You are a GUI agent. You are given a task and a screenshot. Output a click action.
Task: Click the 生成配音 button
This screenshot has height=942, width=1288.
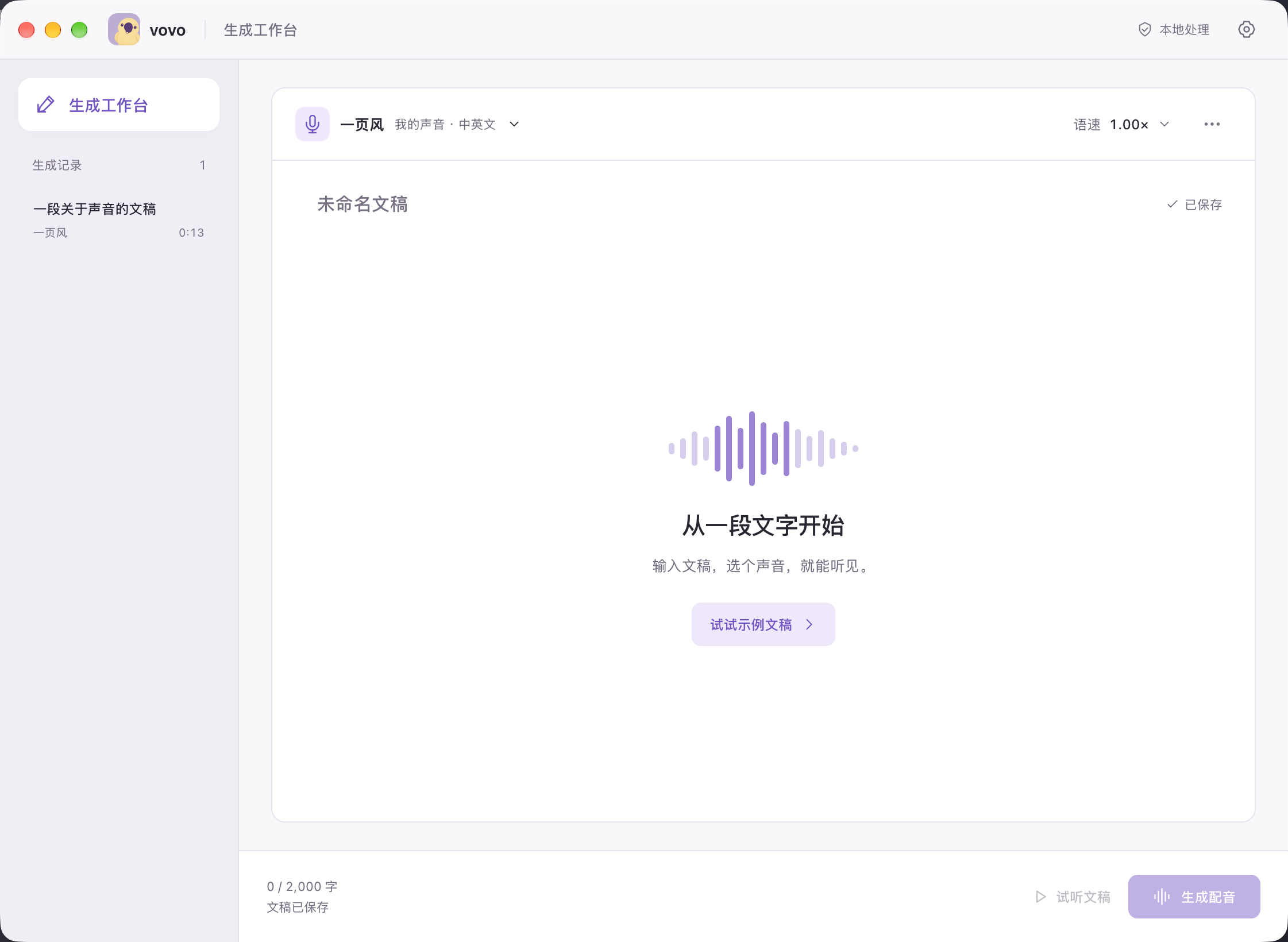[1194, 897]
